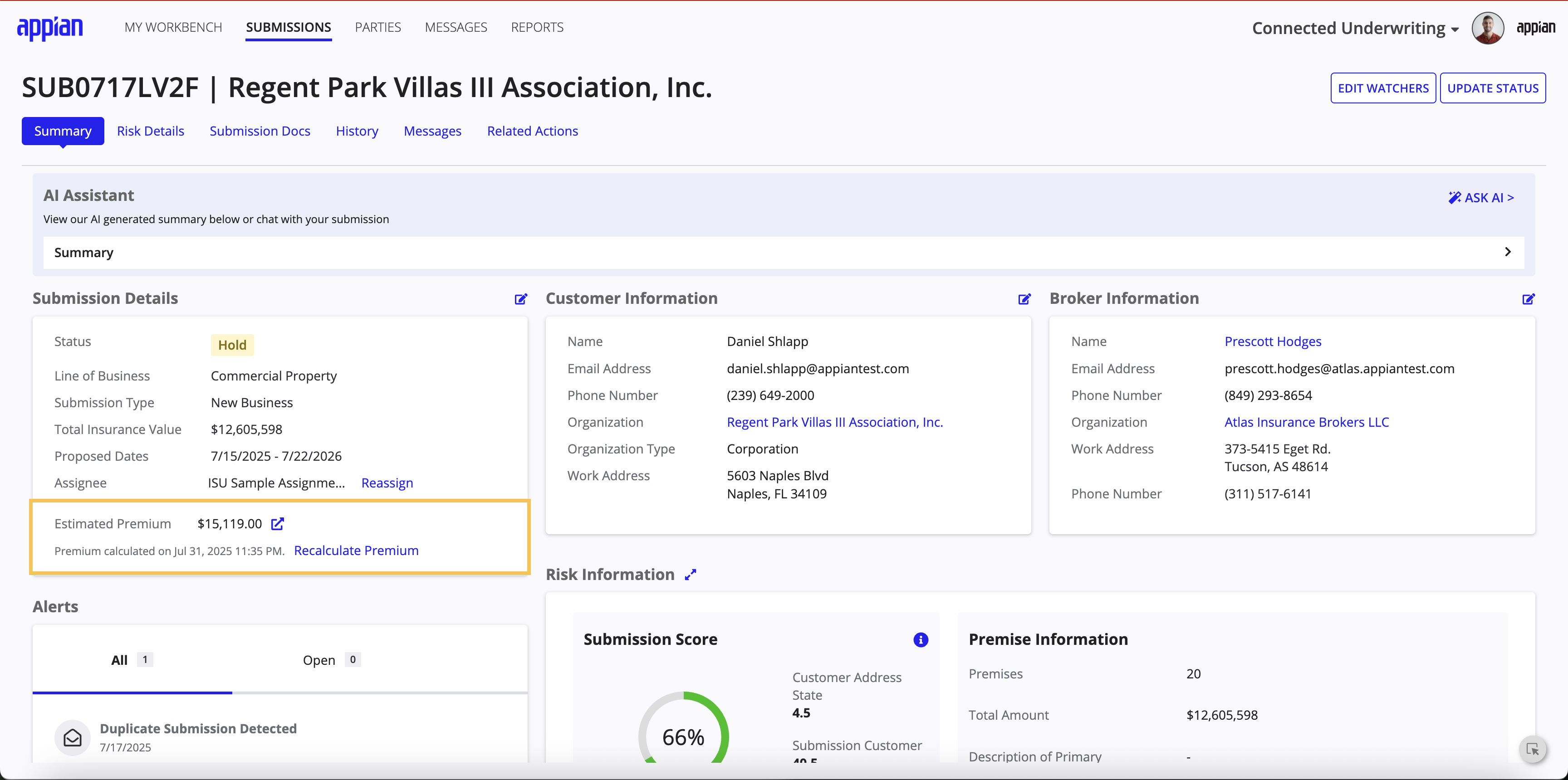1568x780 pixels.
Task: Open Submissions menu
Action: (x=289, y=27)
